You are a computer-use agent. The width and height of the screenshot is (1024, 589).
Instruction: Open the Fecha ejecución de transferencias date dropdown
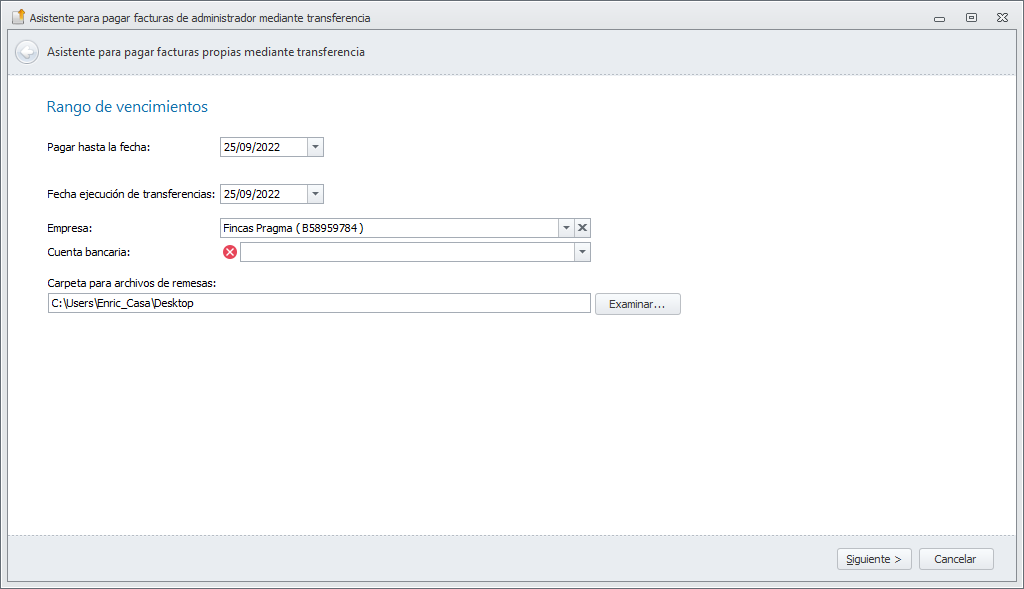[x=315, y=194]
